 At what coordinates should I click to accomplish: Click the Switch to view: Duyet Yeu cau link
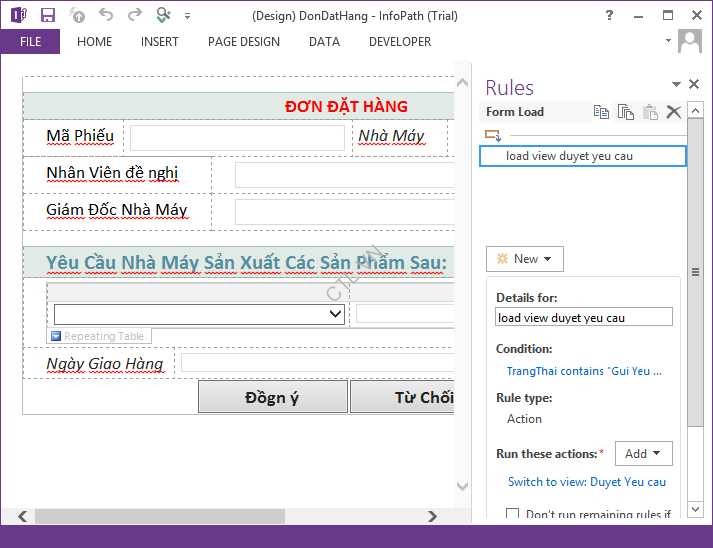587,482
